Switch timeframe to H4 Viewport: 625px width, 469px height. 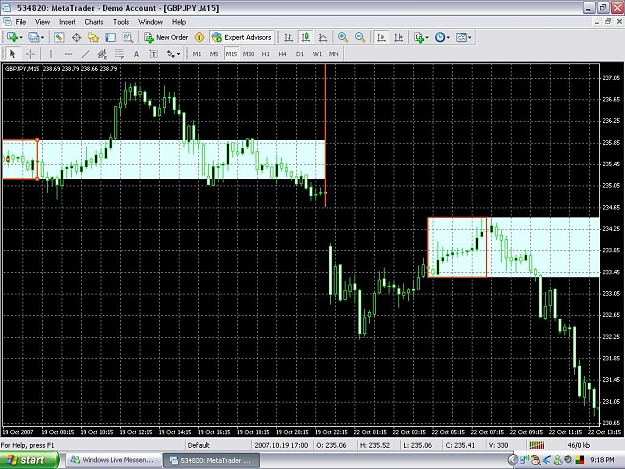pyautogui.click(x=283, y=54)
